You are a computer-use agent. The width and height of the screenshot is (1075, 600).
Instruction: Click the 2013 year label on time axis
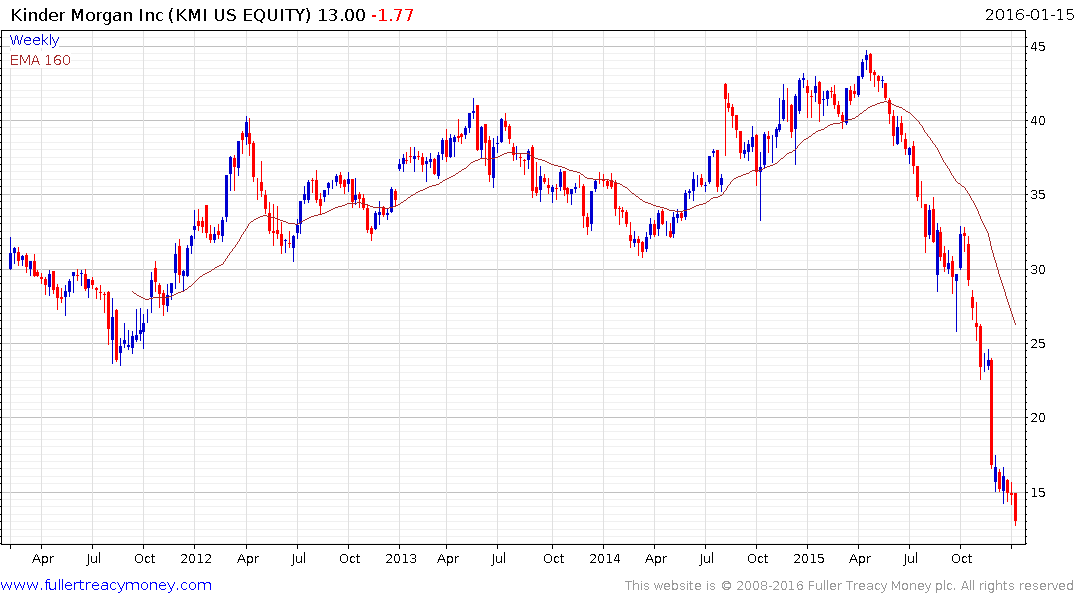(x=400, y=558)
